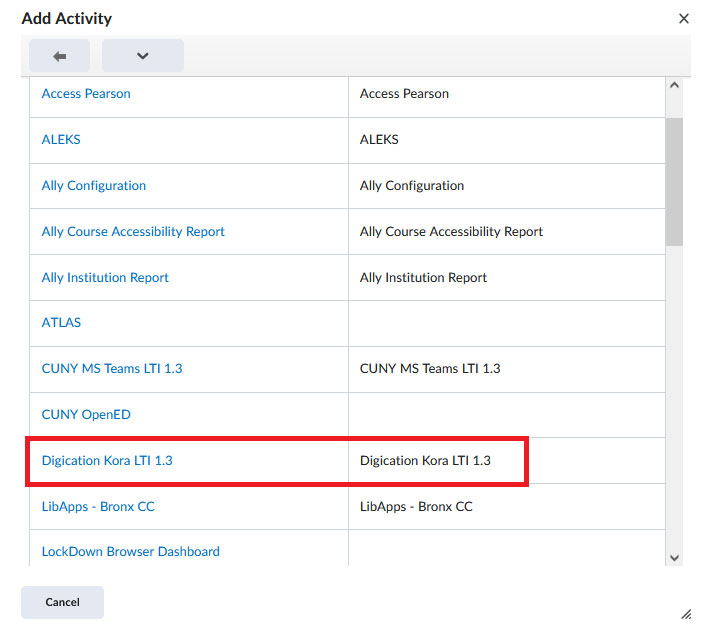Open LibApps - Bronx CC link
This screenshot has width=713, height=640.
pyautogui.click(x=98, y=507)
